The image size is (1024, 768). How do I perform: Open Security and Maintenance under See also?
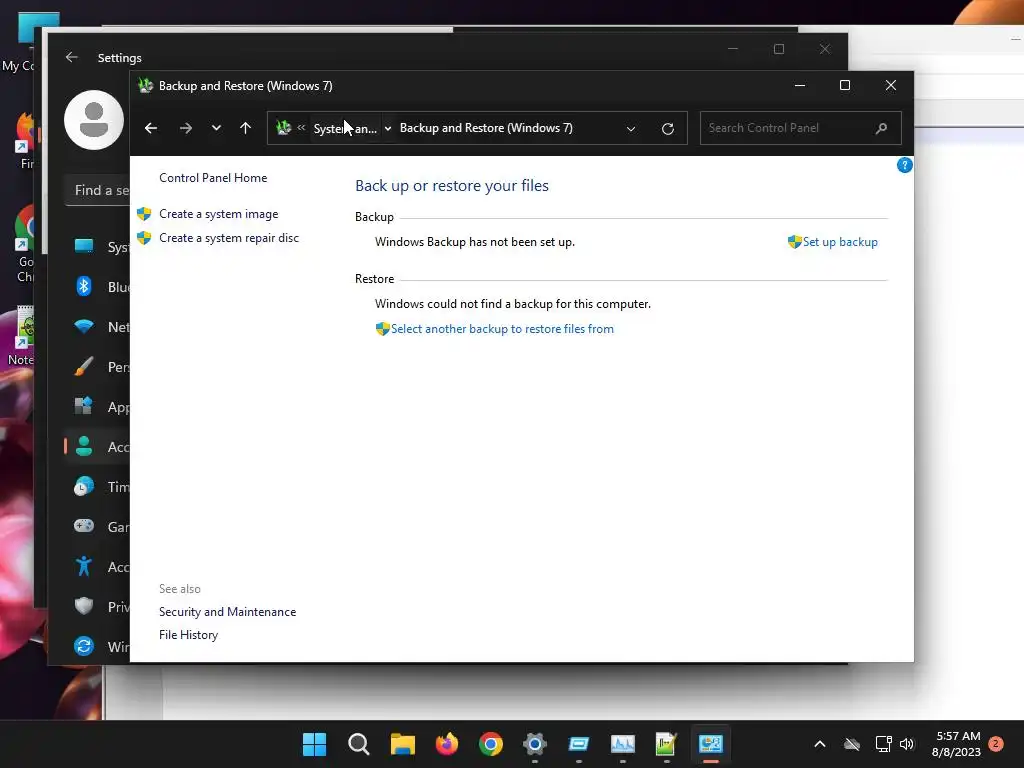227,612
